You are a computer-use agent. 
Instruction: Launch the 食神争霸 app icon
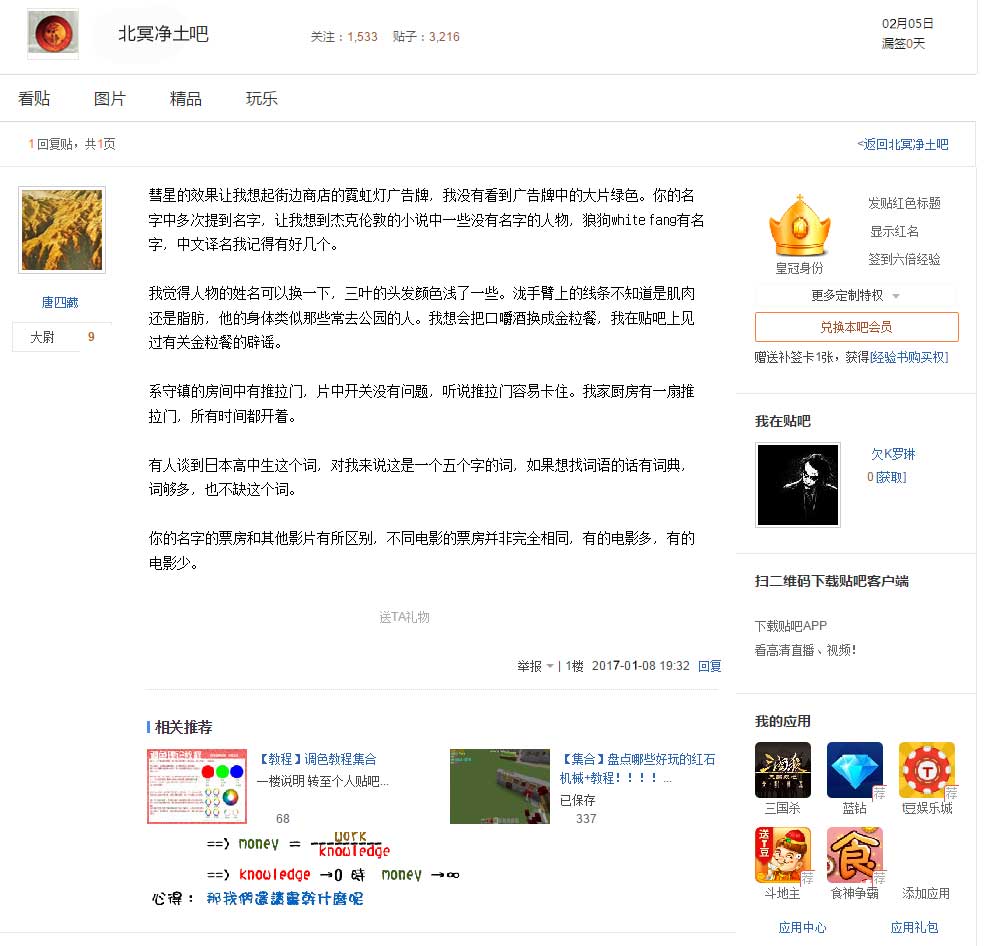855,855
